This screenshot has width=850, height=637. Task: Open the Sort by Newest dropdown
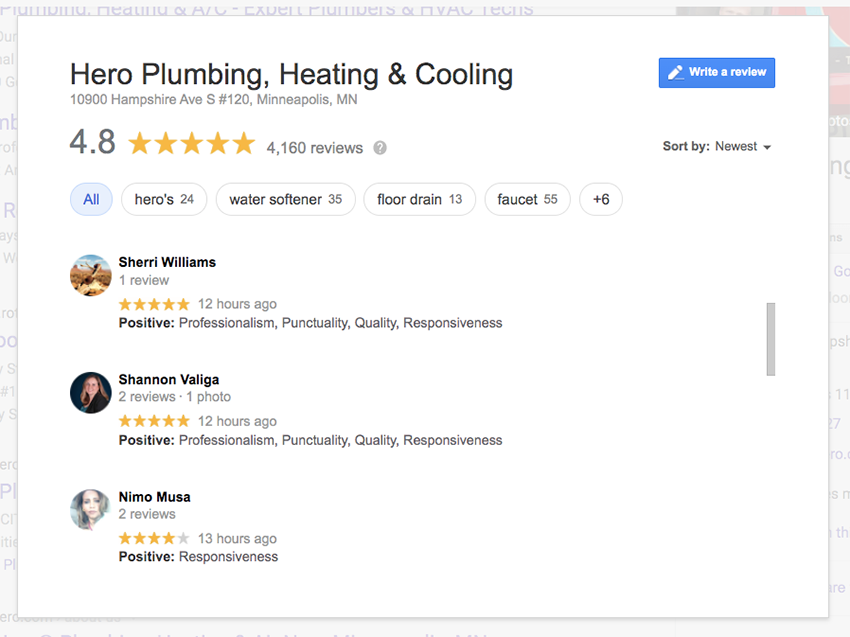(716, 146)
